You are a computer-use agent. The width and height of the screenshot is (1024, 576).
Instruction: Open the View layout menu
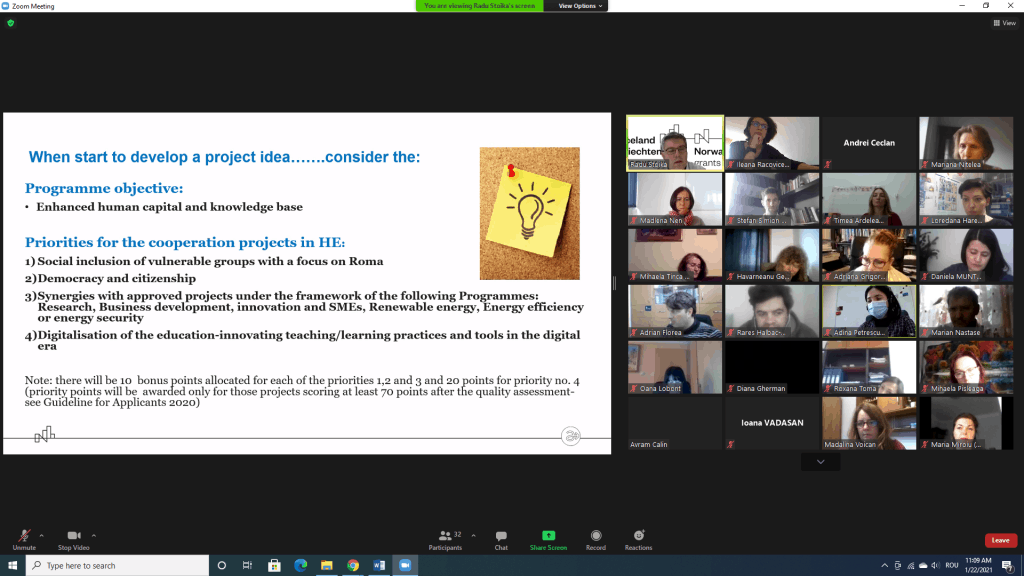[x=1003, y=23]
